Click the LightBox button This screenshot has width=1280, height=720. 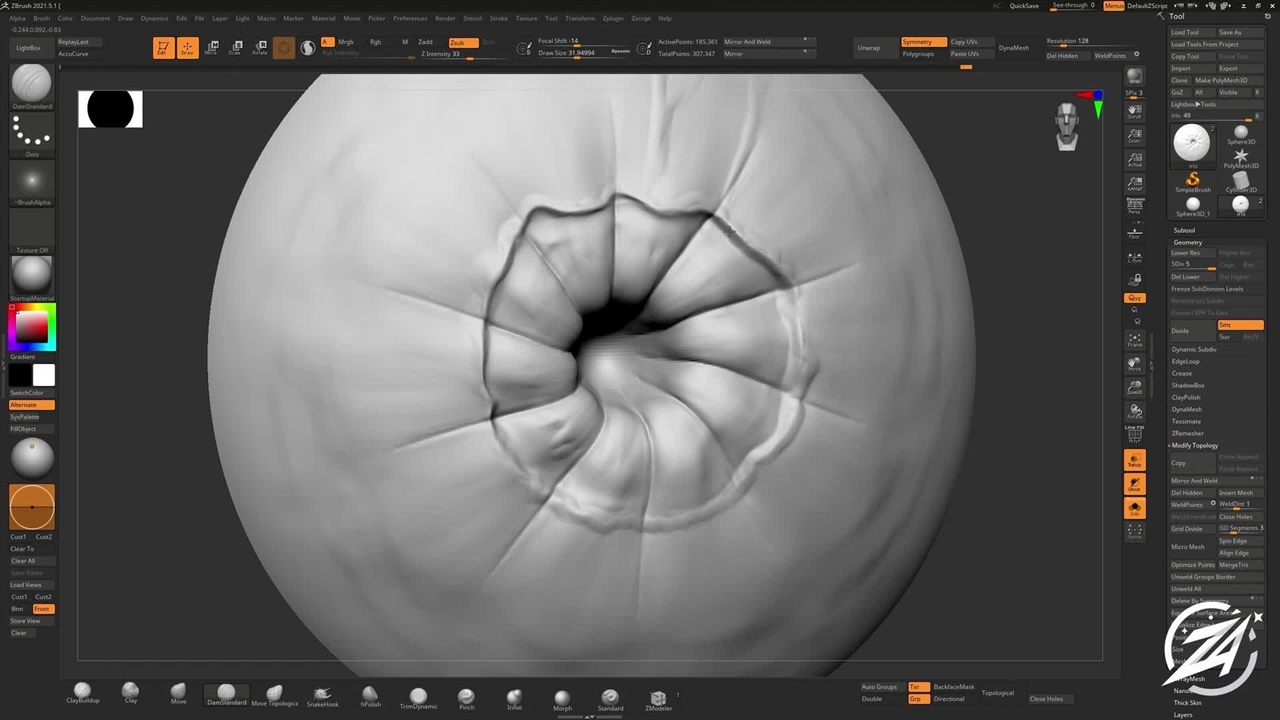point(29,48)
